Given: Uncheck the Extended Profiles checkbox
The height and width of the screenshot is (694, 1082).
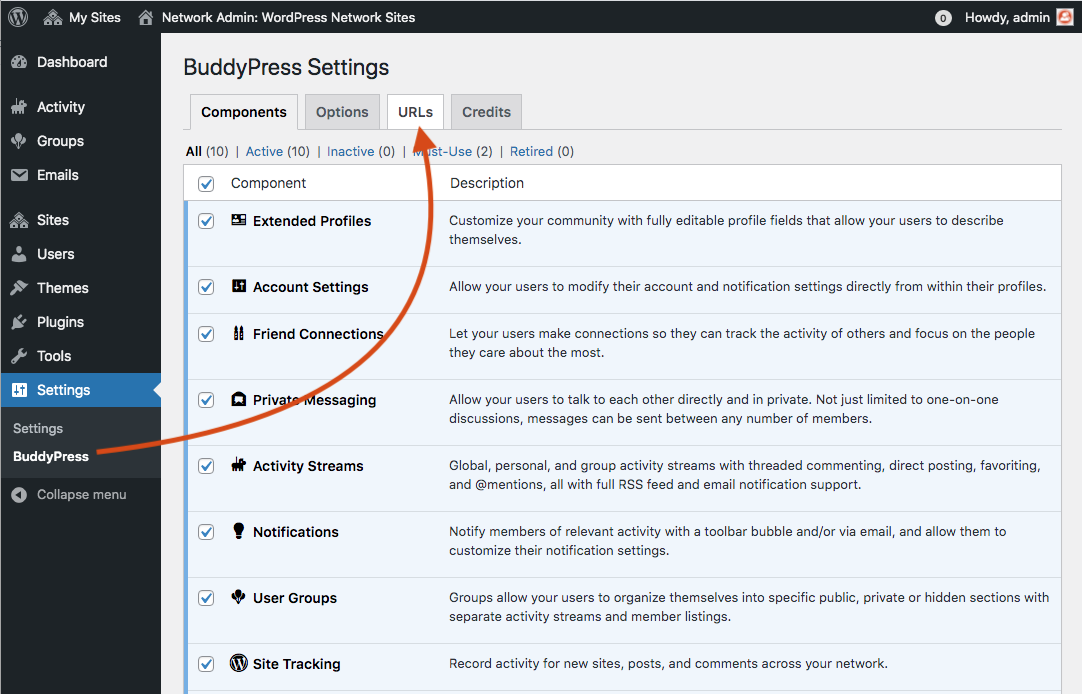Looking at the screenshot, I should [206, 221].
